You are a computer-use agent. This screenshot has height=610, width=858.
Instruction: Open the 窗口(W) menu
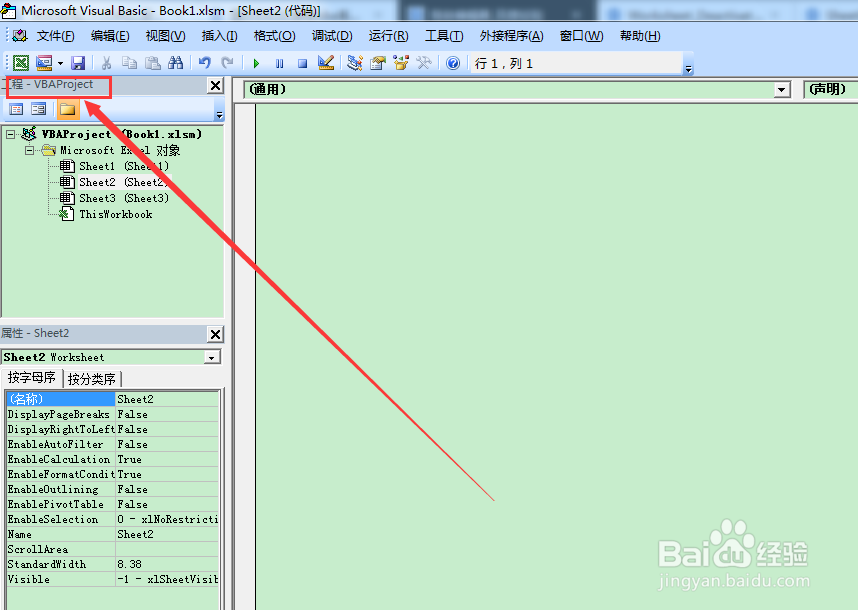tap(582, 36)
